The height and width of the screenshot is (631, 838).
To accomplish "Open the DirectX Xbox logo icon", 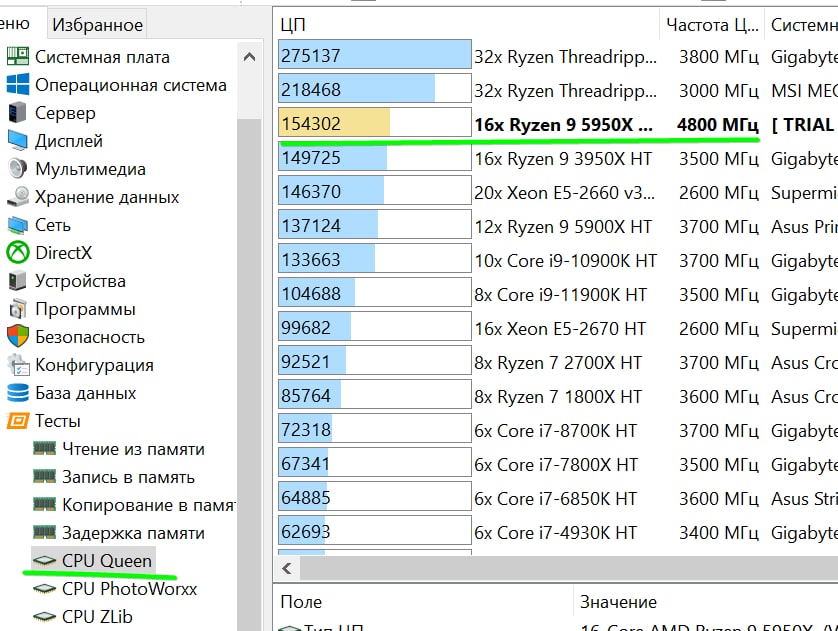I will (18, 253).
